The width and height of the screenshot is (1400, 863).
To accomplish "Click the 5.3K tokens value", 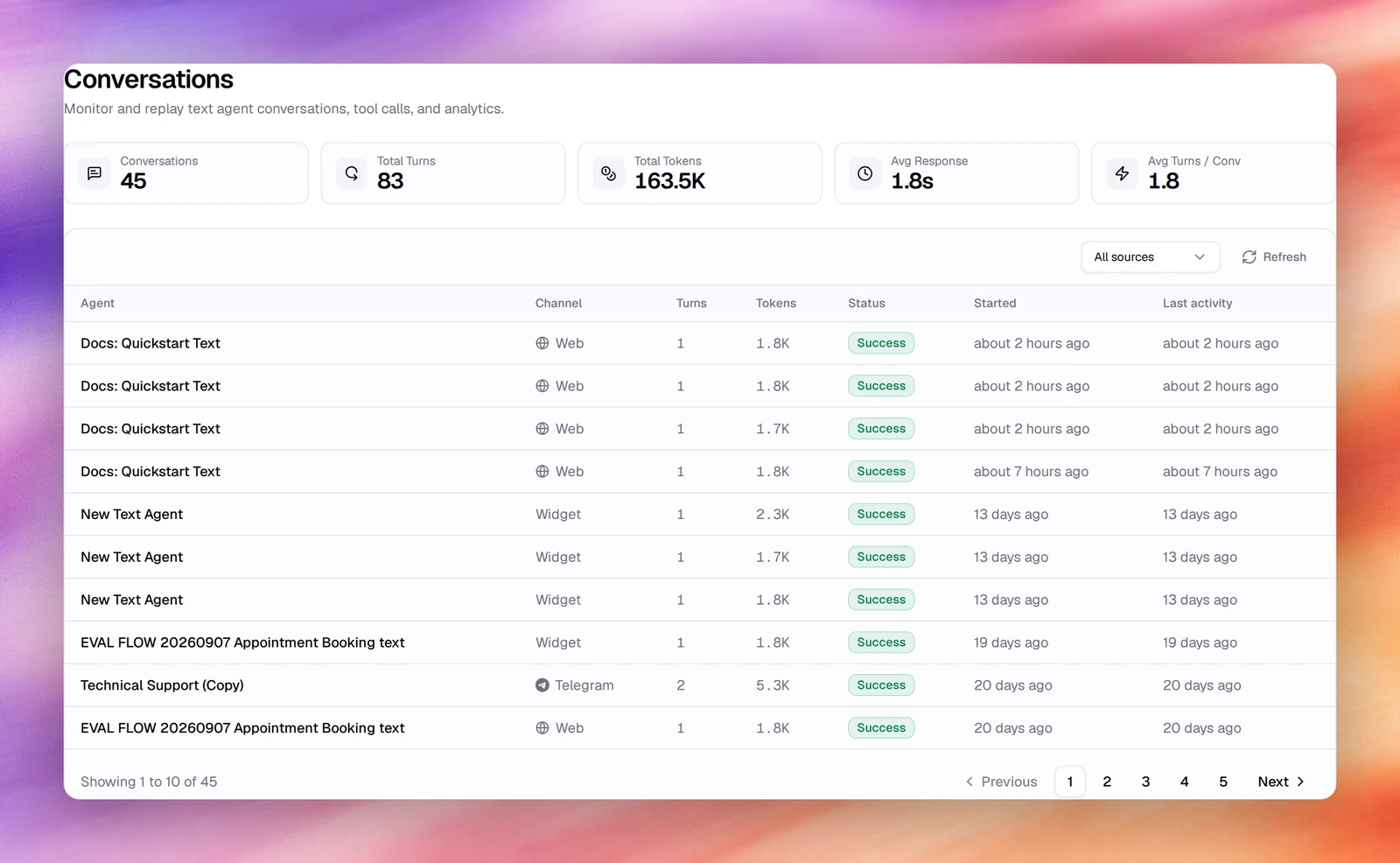I will click(773, 685).
